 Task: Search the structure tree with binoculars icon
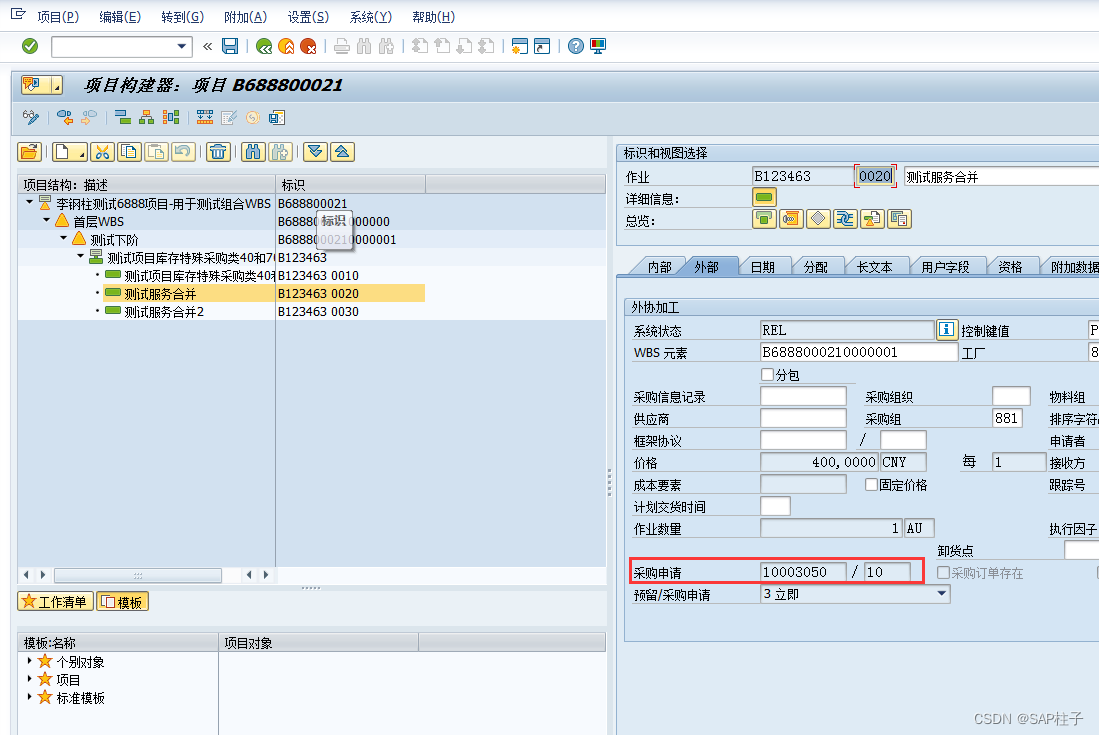coord(253,152)
